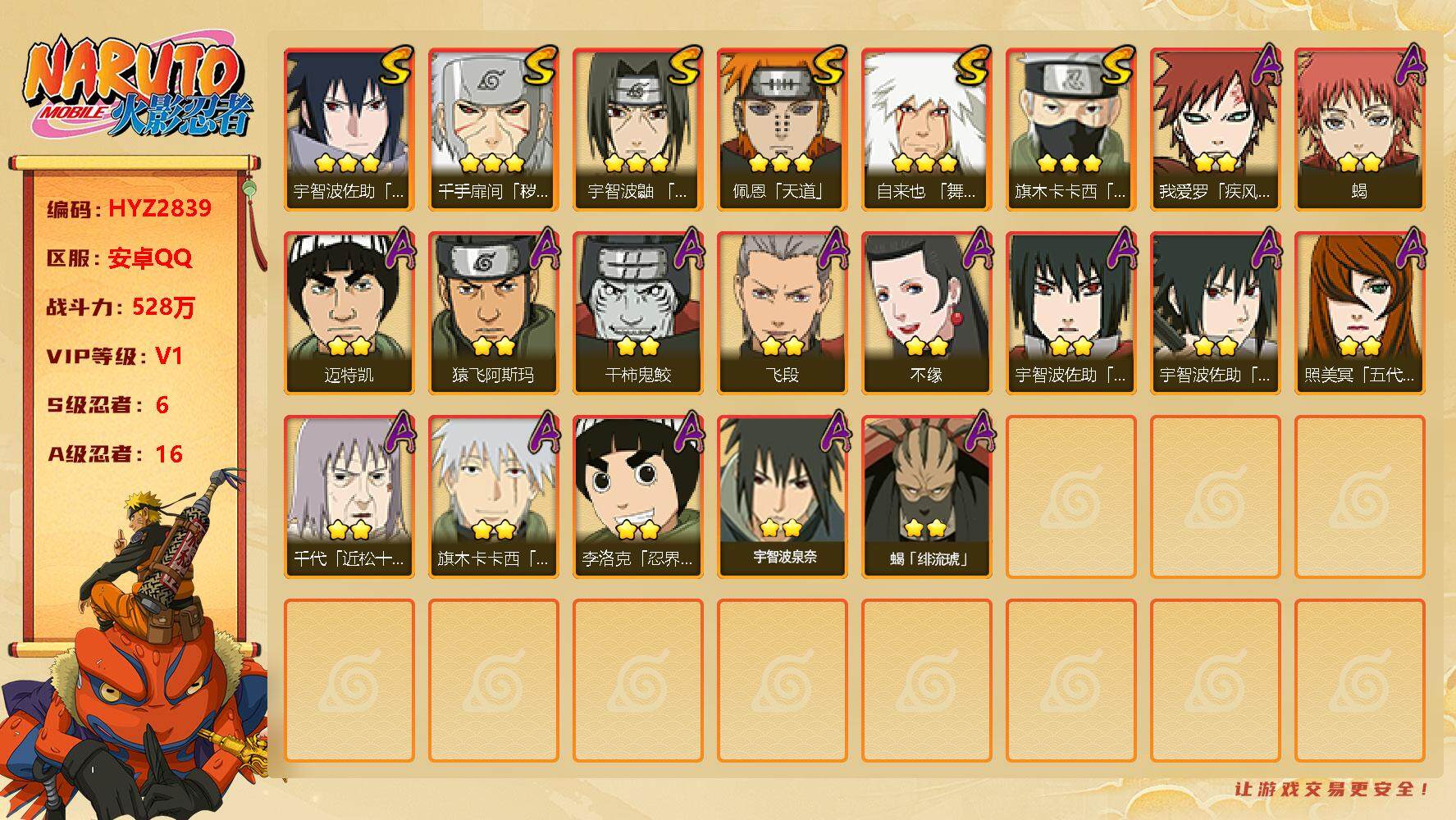
Task: Click the account code HYZ2839 text
Action: [x=160, y=208]
